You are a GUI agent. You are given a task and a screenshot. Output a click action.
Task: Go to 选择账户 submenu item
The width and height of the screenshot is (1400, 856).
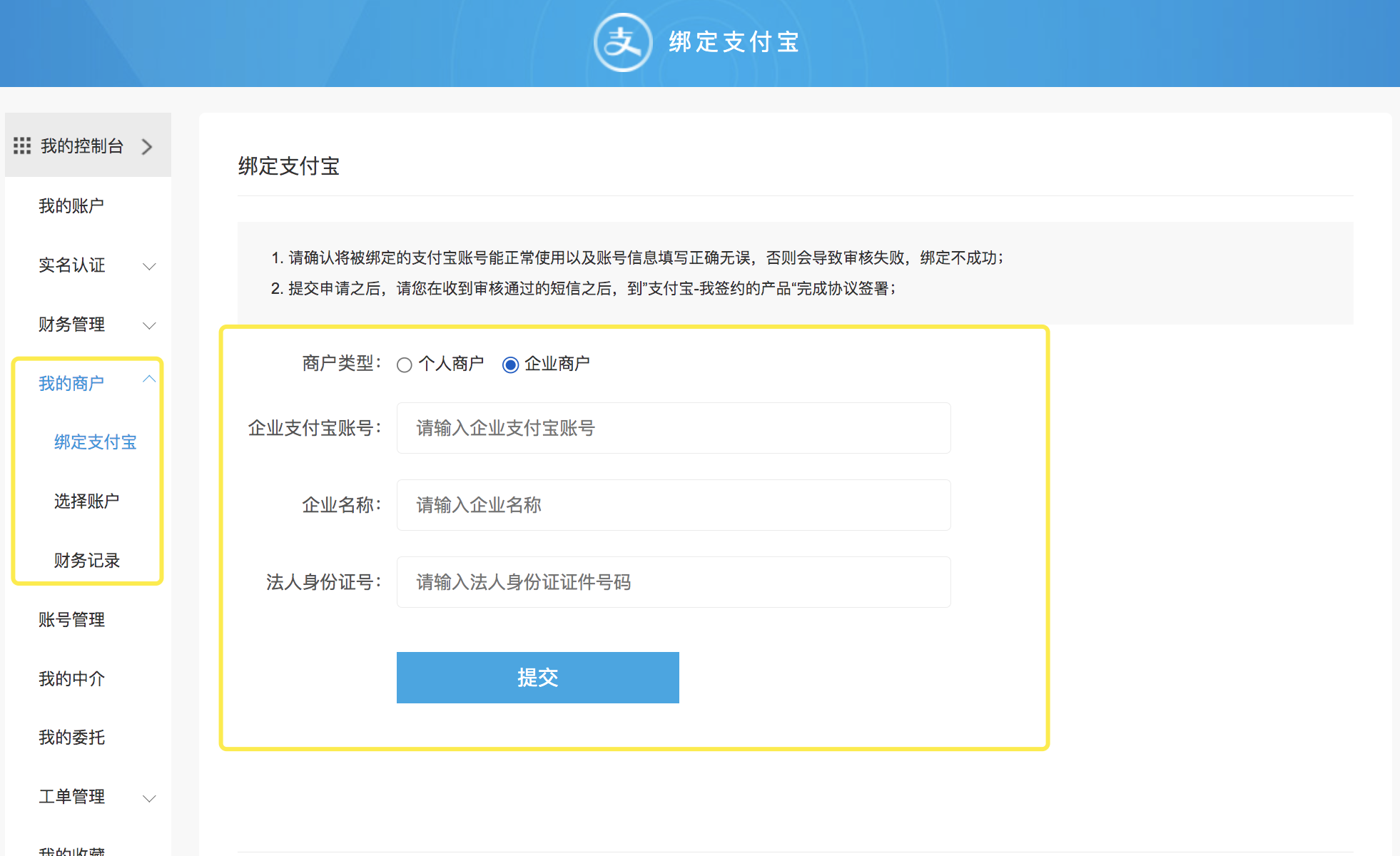[x=86, y=501]
